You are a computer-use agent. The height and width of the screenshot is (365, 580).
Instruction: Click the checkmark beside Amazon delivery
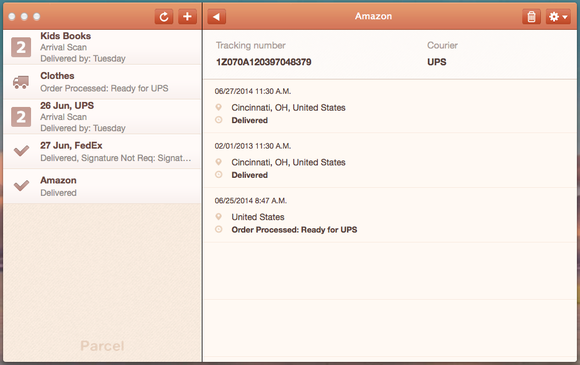(x=21, y=186)
